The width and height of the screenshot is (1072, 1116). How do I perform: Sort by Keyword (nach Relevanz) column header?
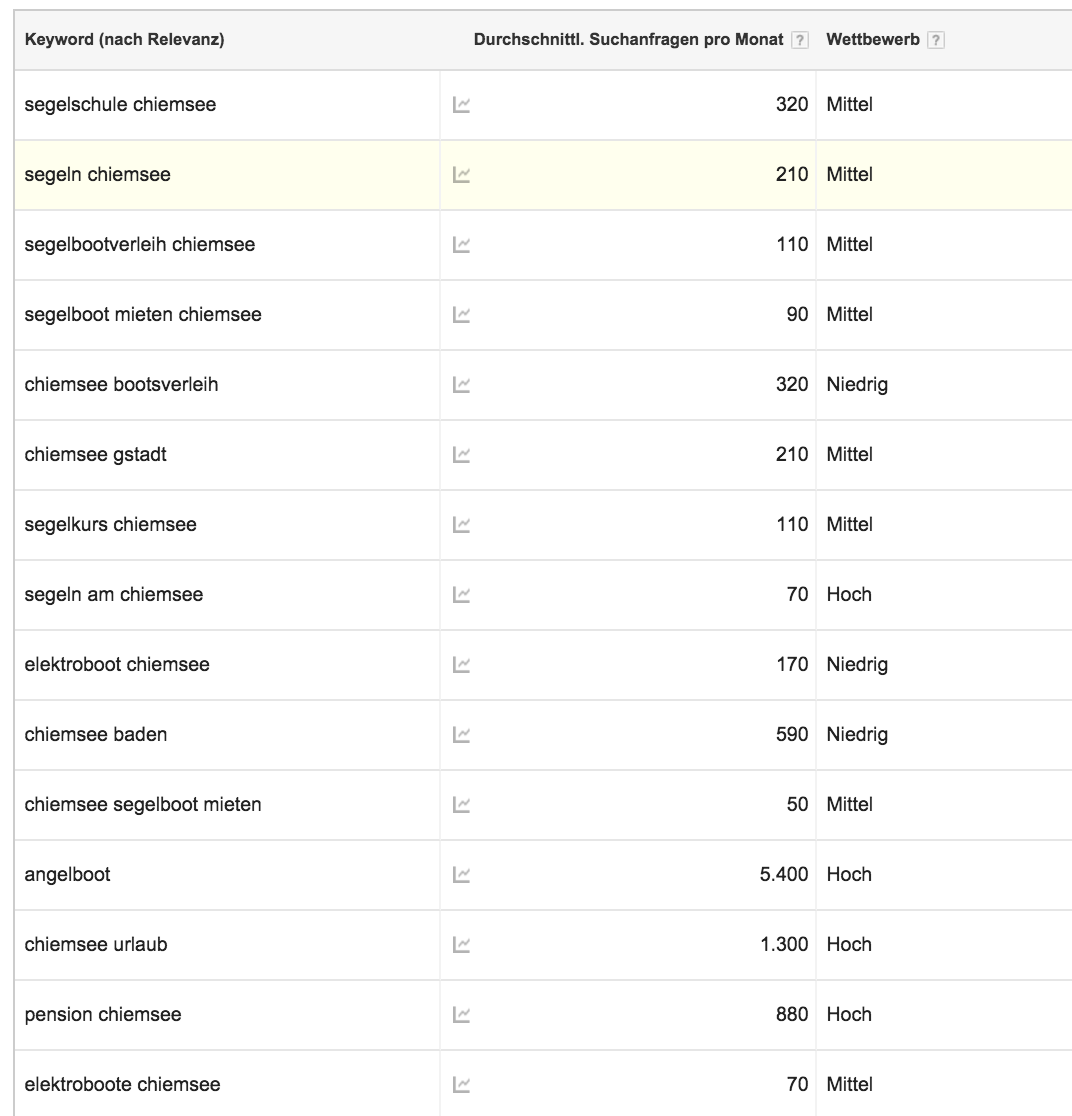[124, 40]
